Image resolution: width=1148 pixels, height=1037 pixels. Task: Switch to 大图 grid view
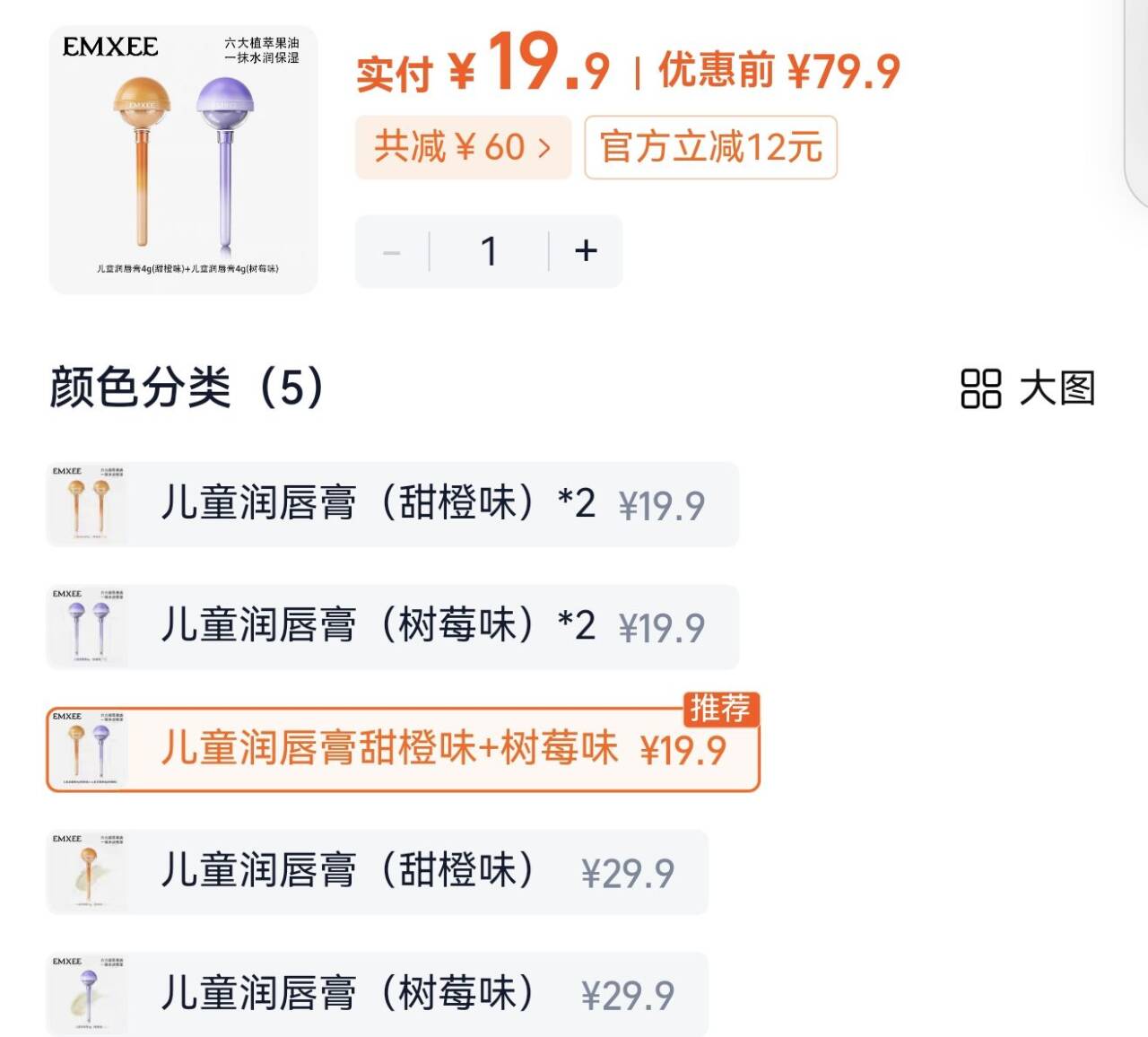click(1028, 388)
